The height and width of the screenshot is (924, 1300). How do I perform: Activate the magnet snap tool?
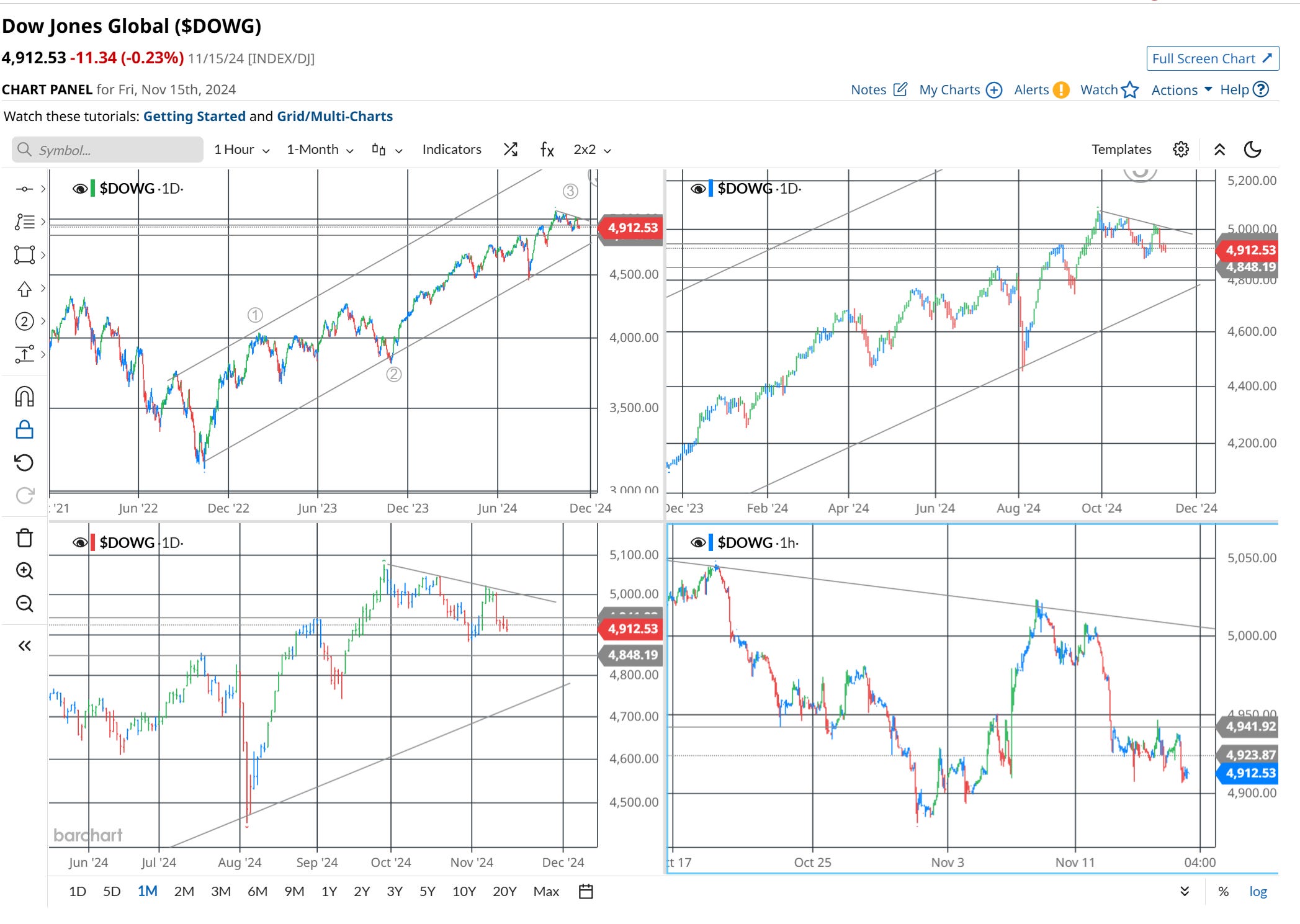coord(24,397)
